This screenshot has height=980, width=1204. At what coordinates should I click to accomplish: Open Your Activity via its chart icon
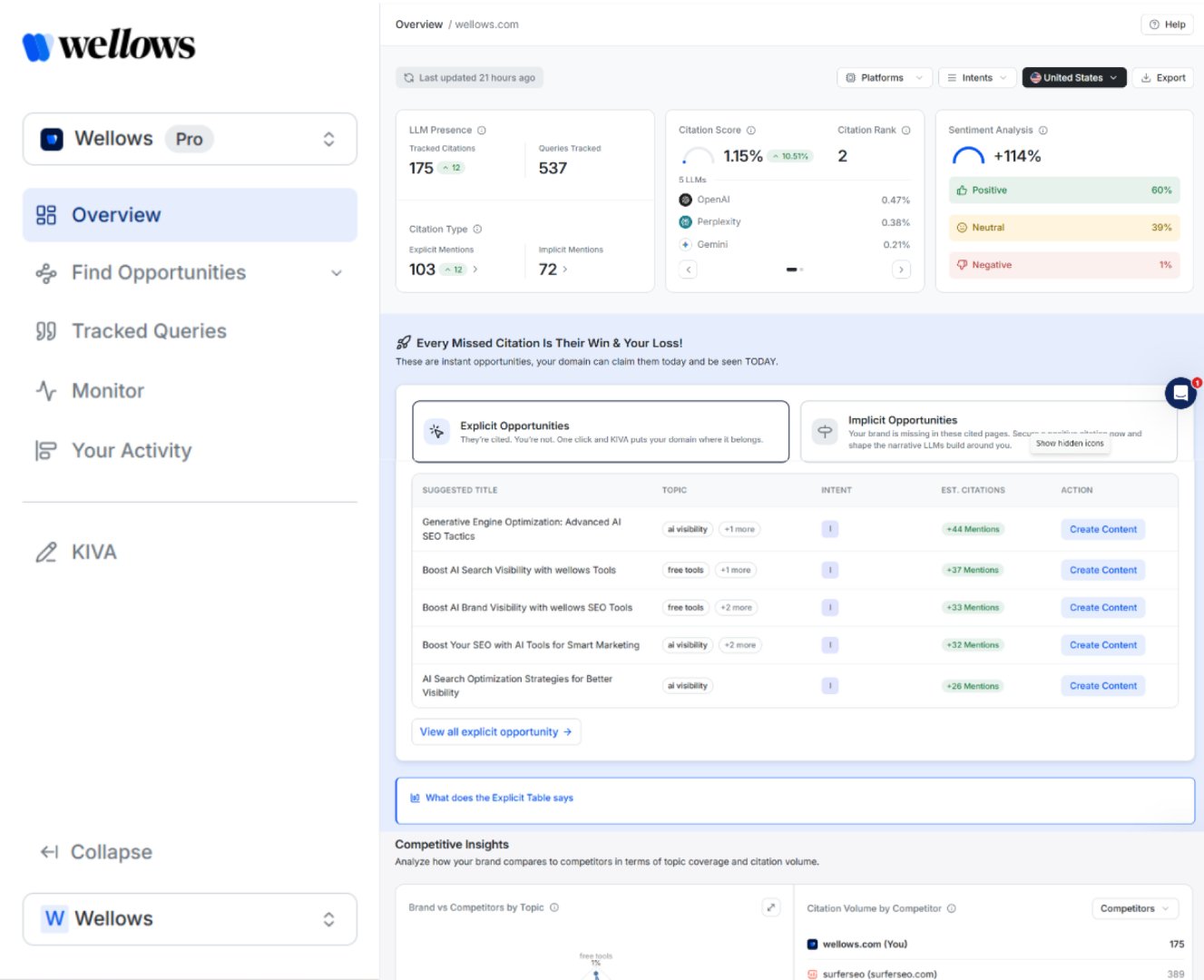(x=45, y=450)
